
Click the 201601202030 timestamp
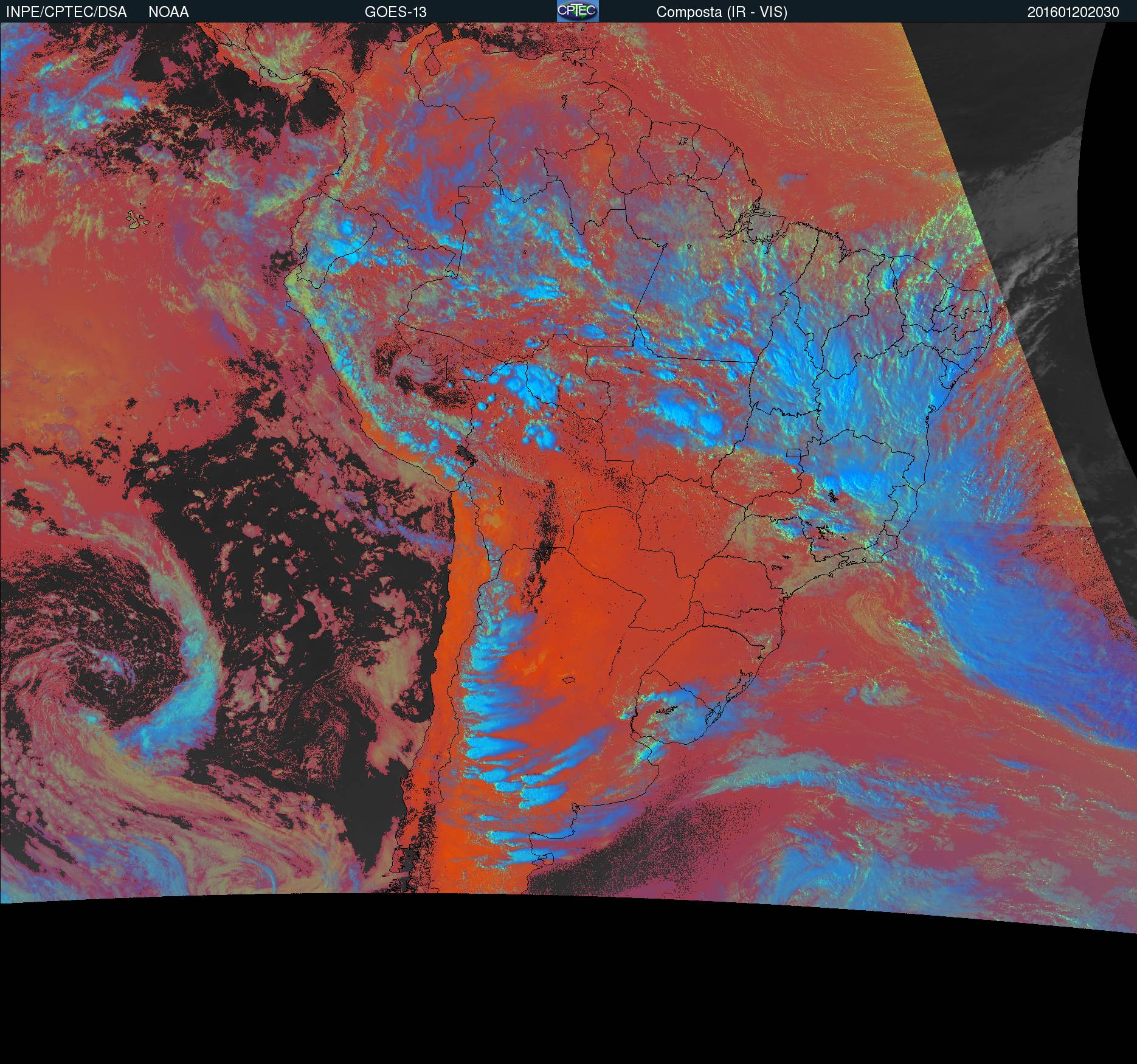click(x=1073, y=12)
